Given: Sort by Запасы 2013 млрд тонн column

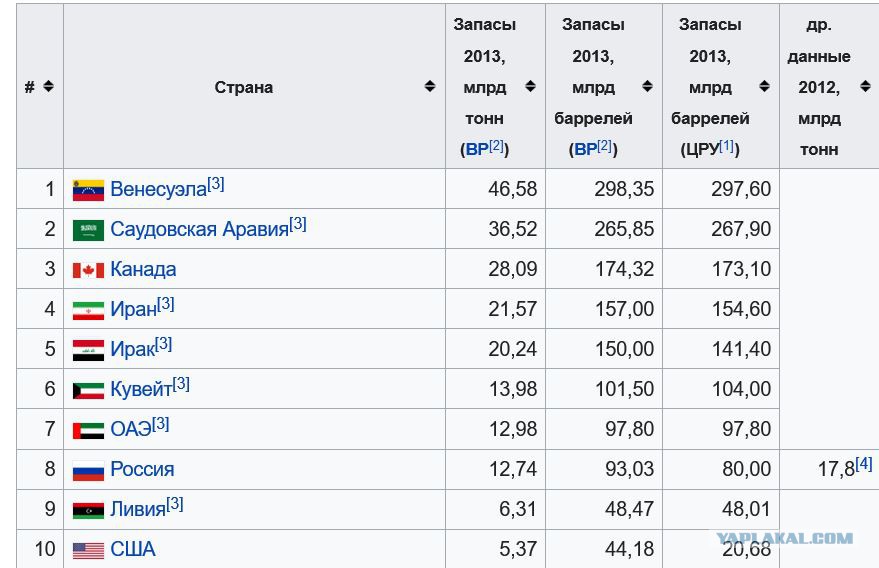Looking at the screenshot, I should point(530,86).
